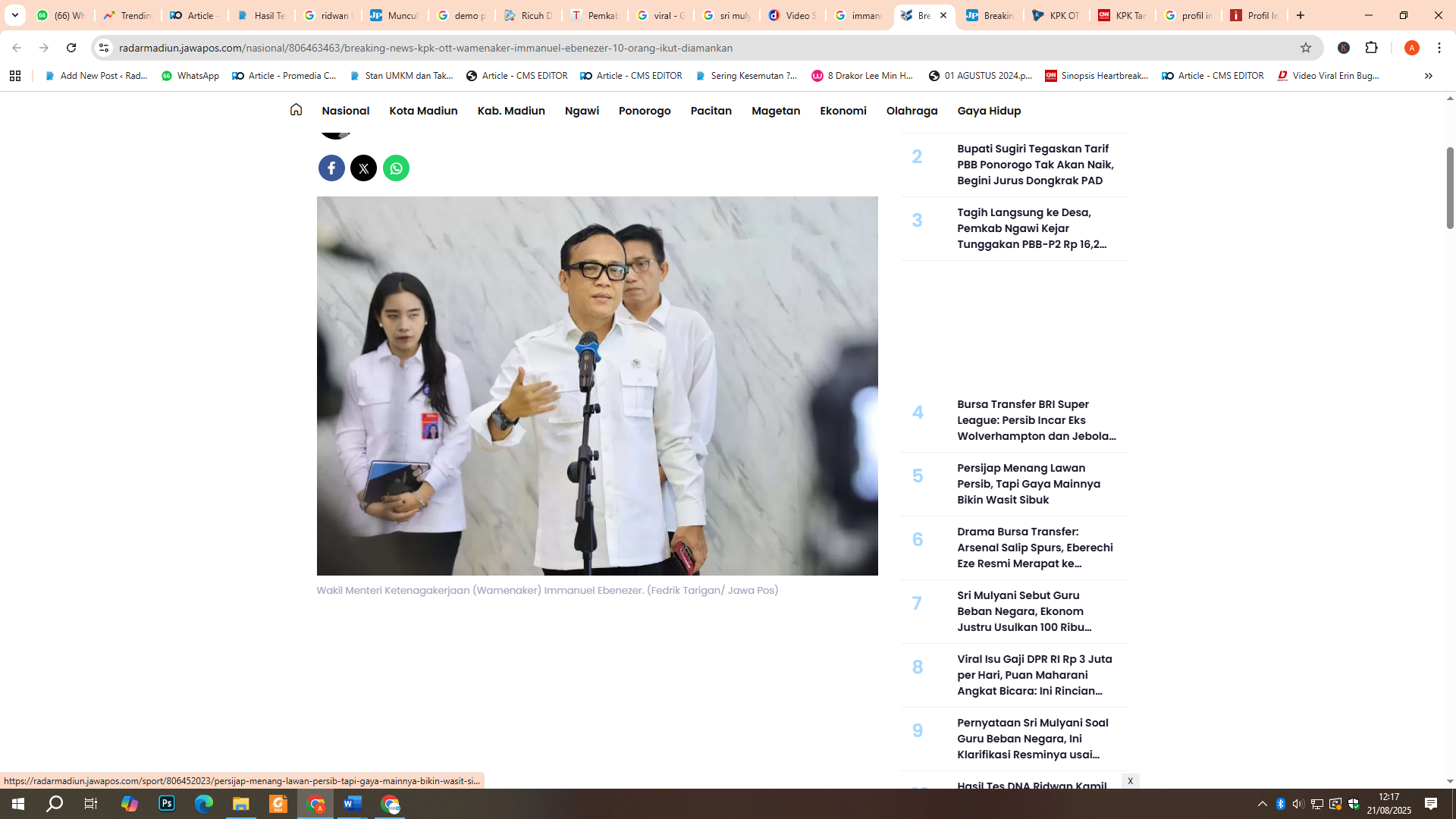Open the volume slider from the system tray
The width and height of the screenshot is (1456, 819).
pyautogui.click(x=1297, y=805)
